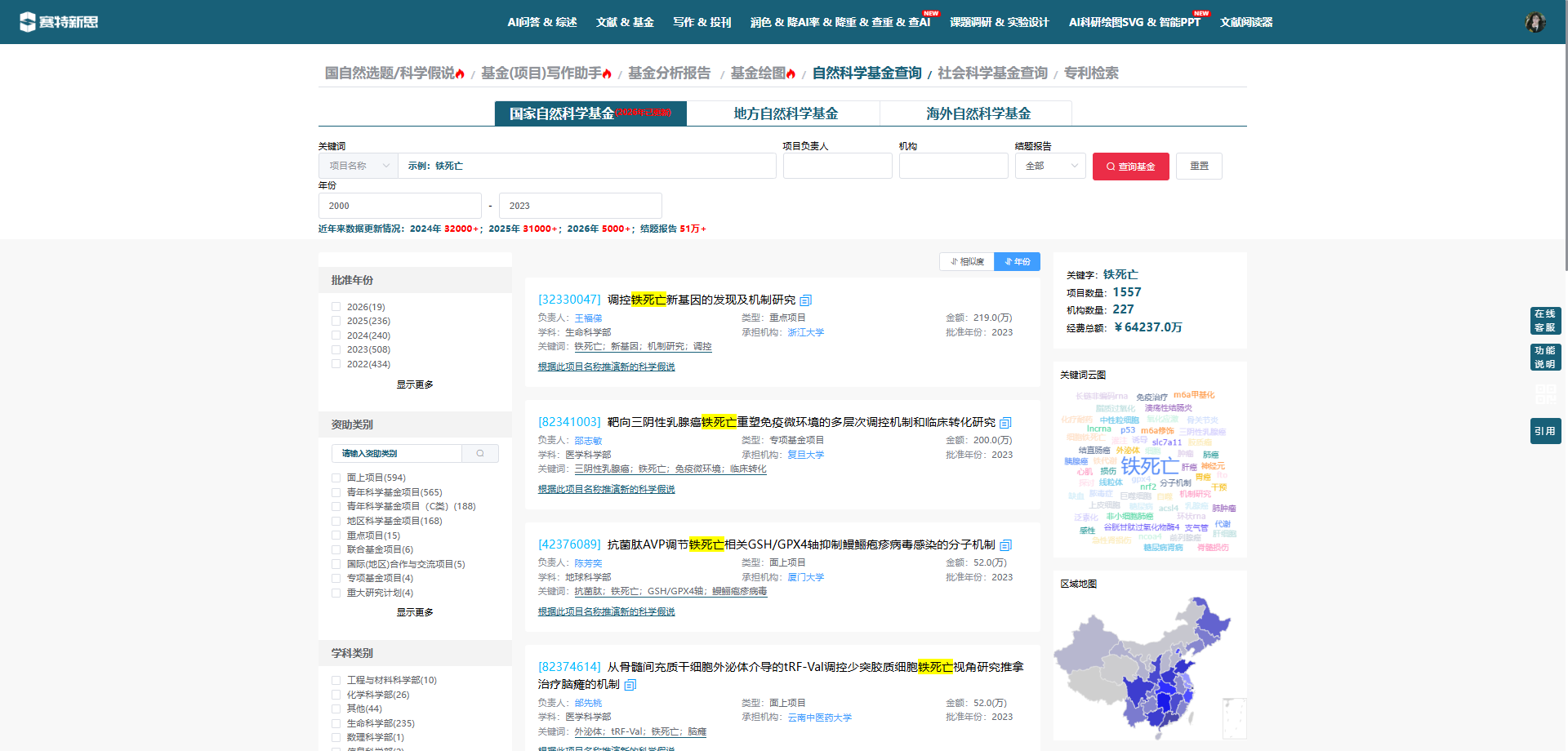This screenshot has width=1568, height=751.
Task: Open 文献 & 基金 nav menu
Action: (625, 22)
